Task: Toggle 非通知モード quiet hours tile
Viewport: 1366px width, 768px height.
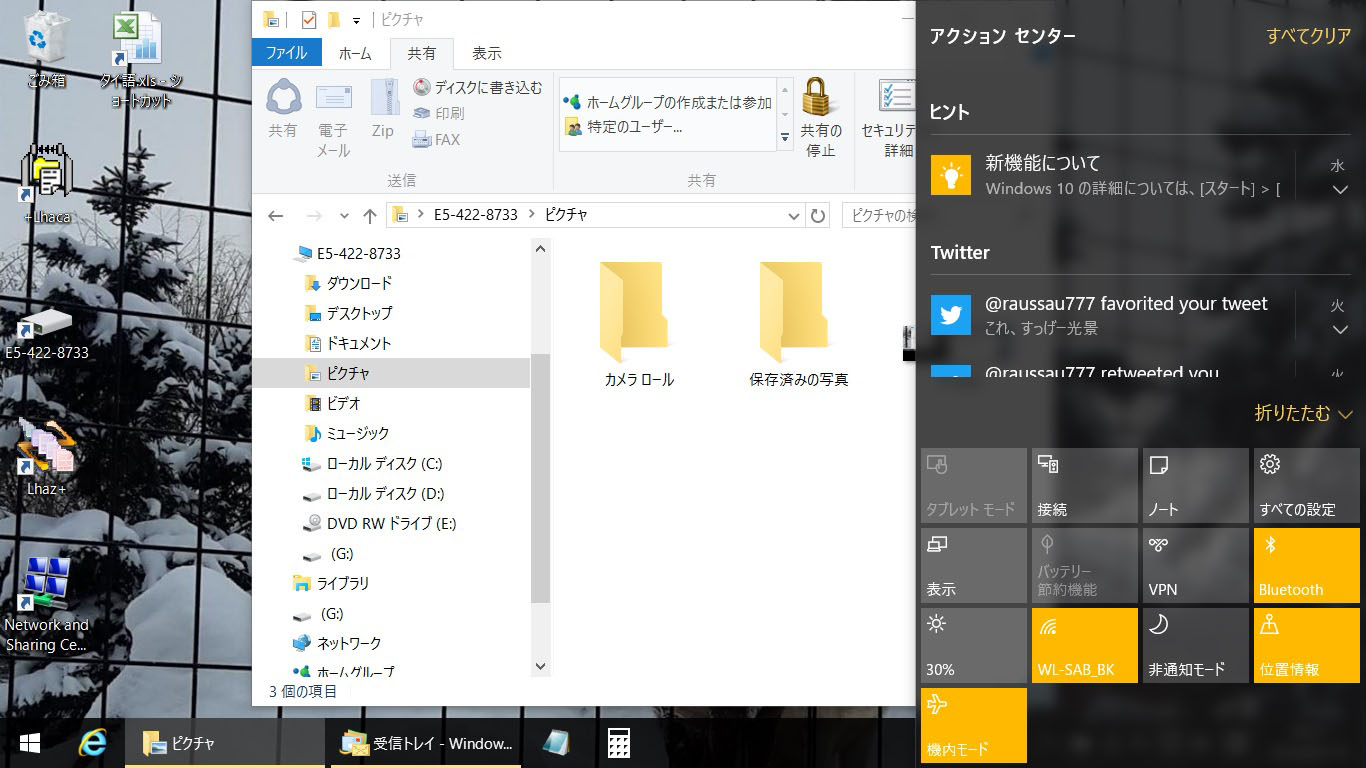Action: coord(1196,645)
